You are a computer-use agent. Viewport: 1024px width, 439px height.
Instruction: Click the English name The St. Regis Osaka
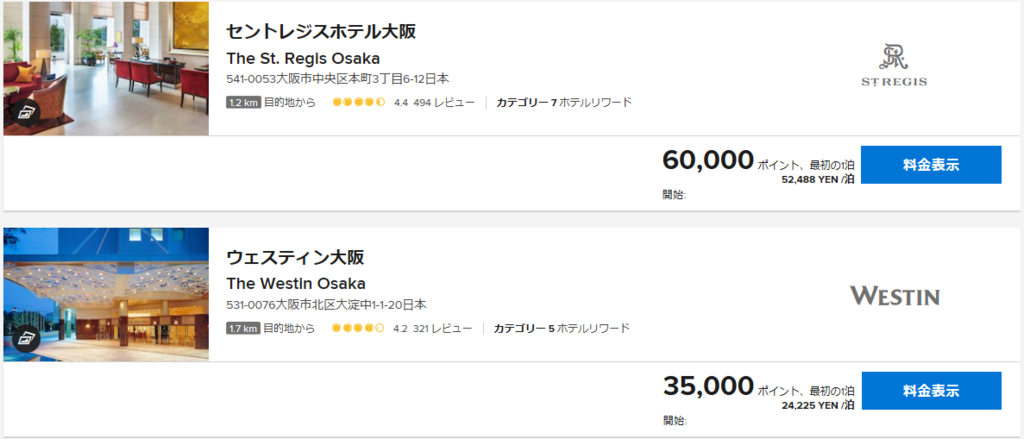(x=303, y=58)
